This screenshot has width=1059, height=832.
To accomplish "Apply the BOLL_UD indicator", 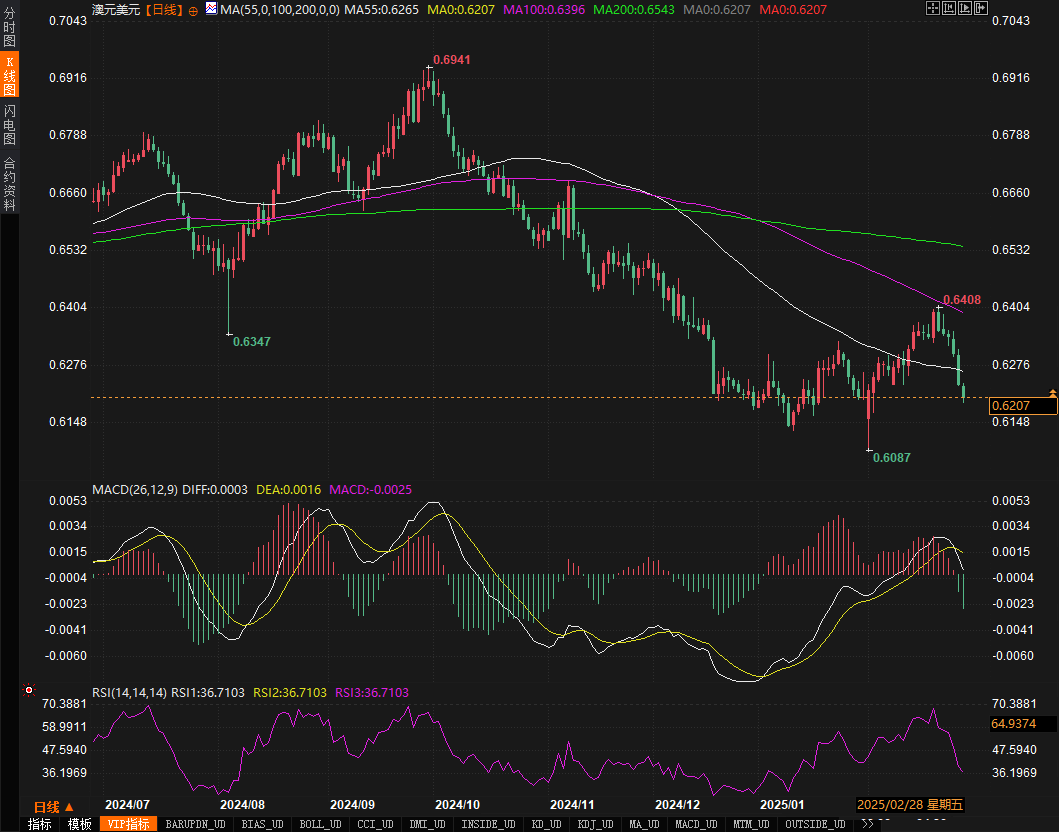I will (x=320, y=824).
